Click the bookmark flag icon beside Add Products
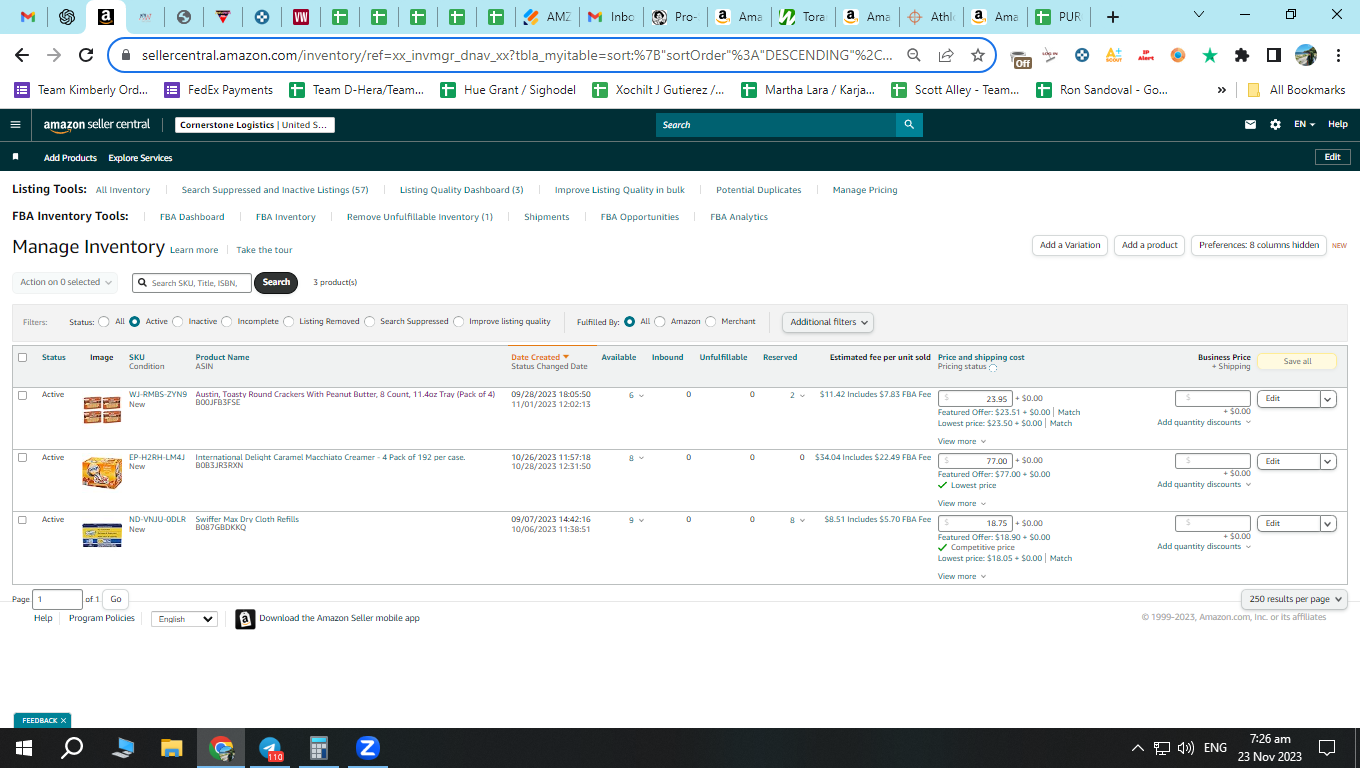Viewport: 1360px width, 768px height. pyautogui.click(x=15, y=158)
